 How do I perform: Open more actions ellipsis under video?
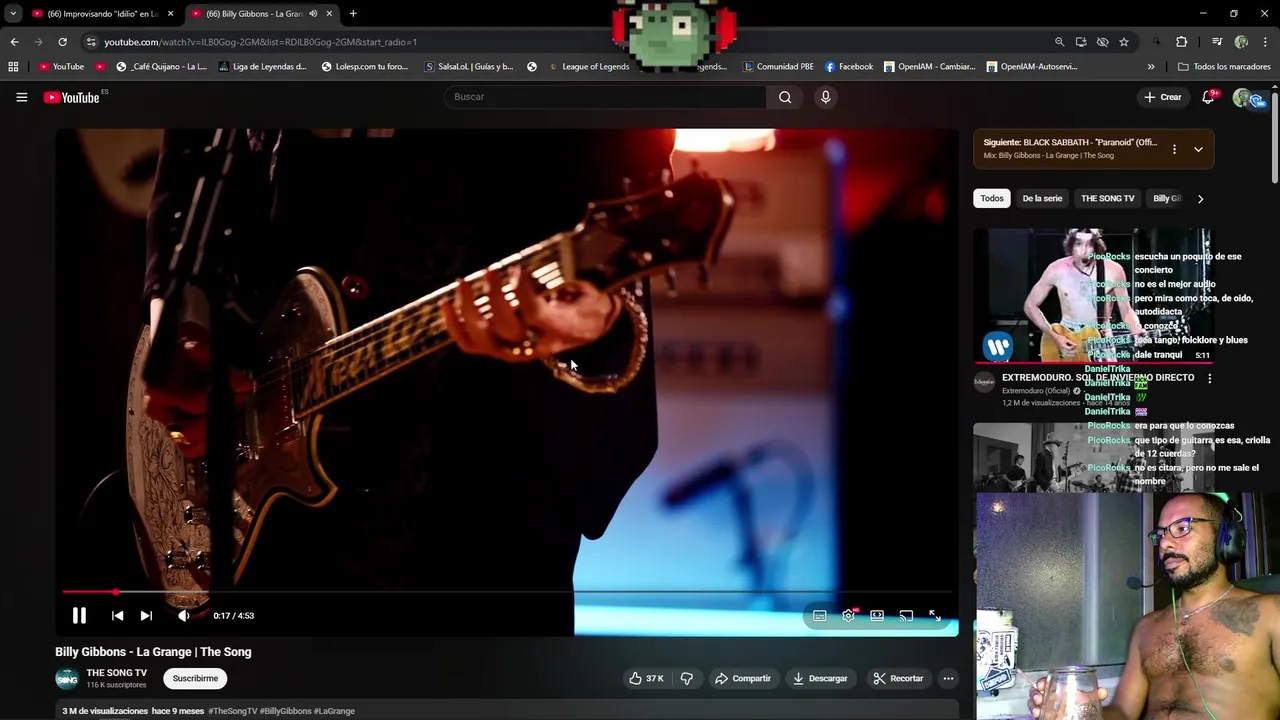948,678
